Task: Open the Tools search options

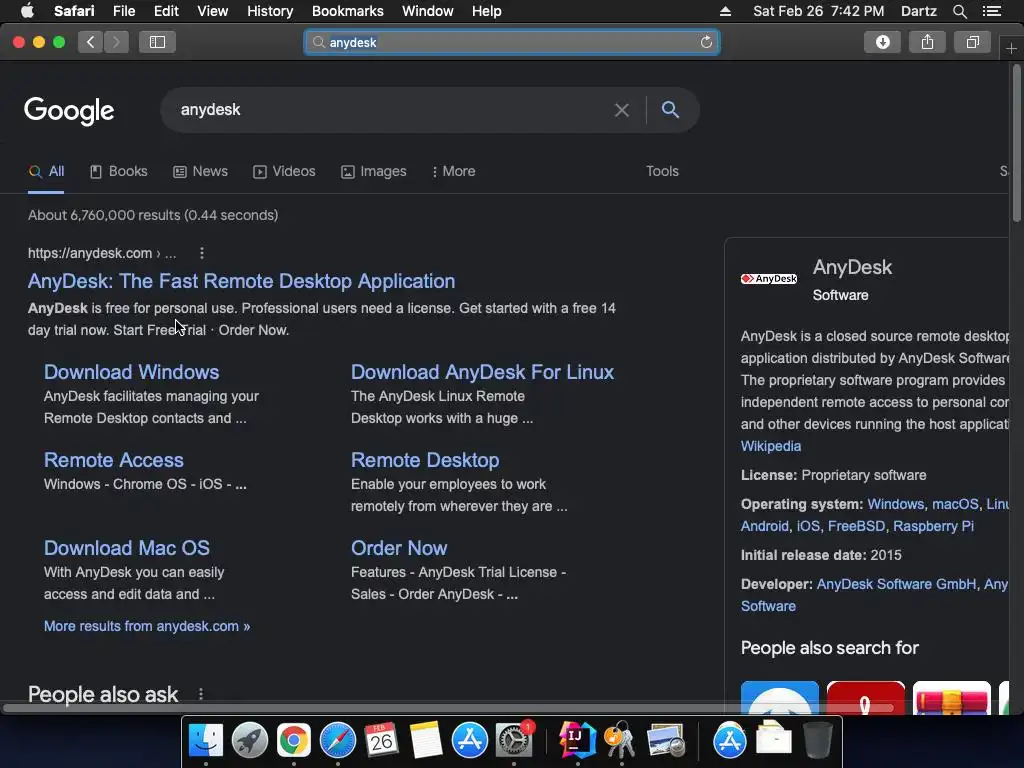Action: [x=662, y=171]
